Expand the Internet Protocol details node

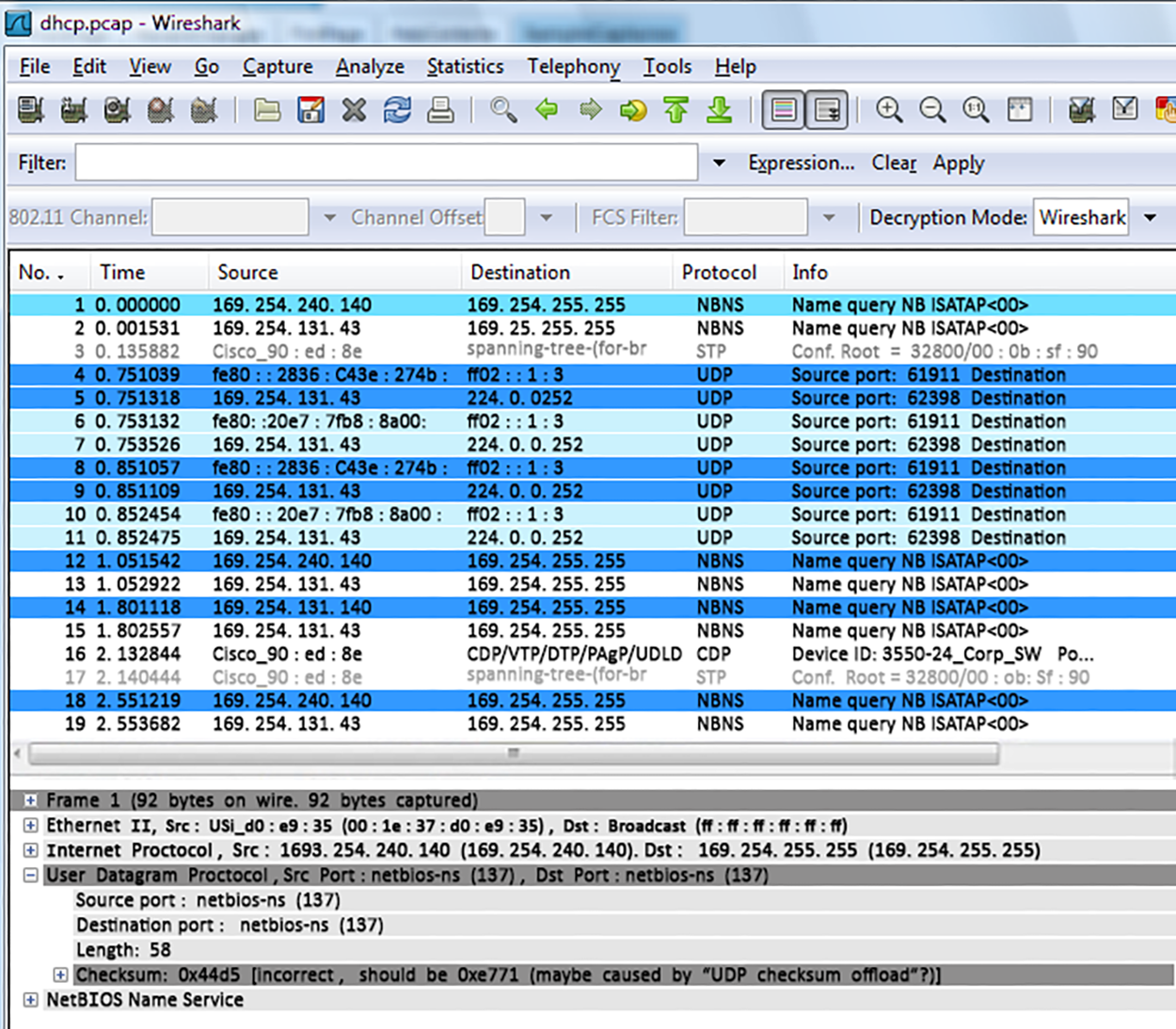31,850
